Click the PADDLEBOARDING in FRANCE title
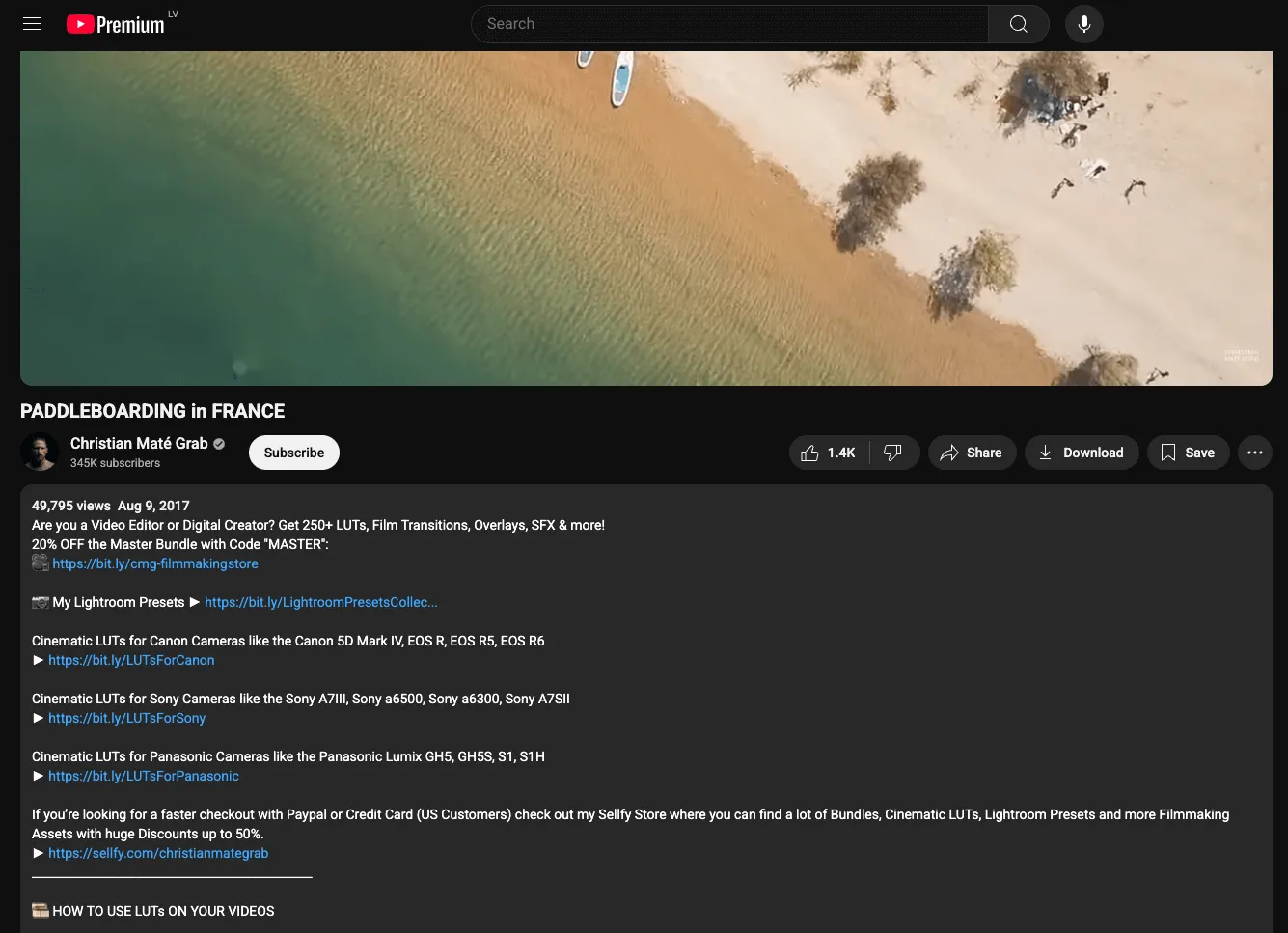 point(152,411)
